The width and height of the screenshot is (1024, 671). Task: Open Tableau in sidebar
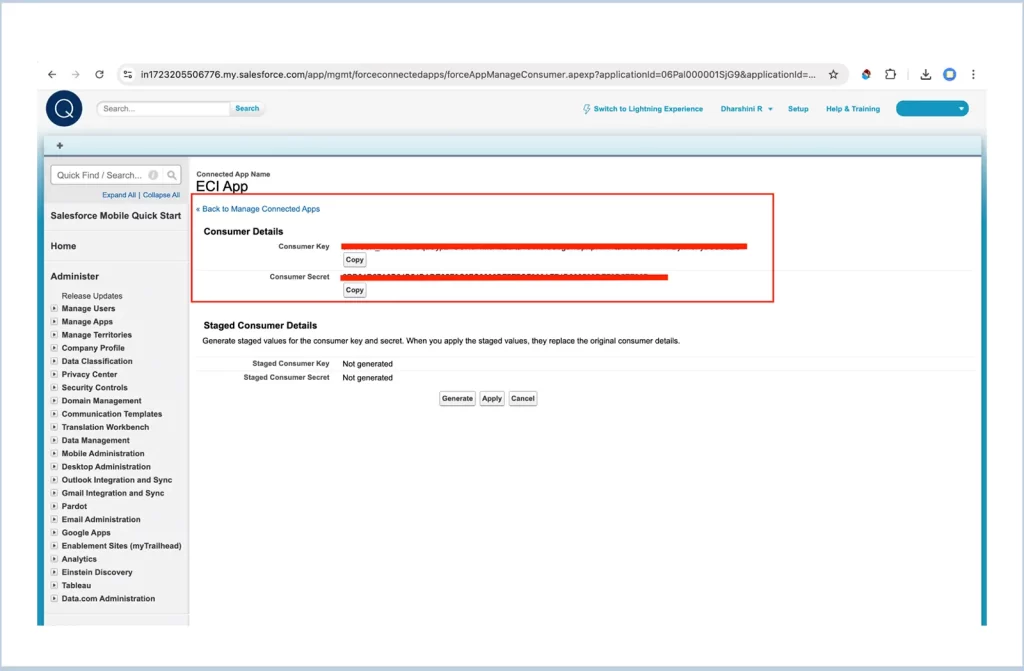(76, 585)
